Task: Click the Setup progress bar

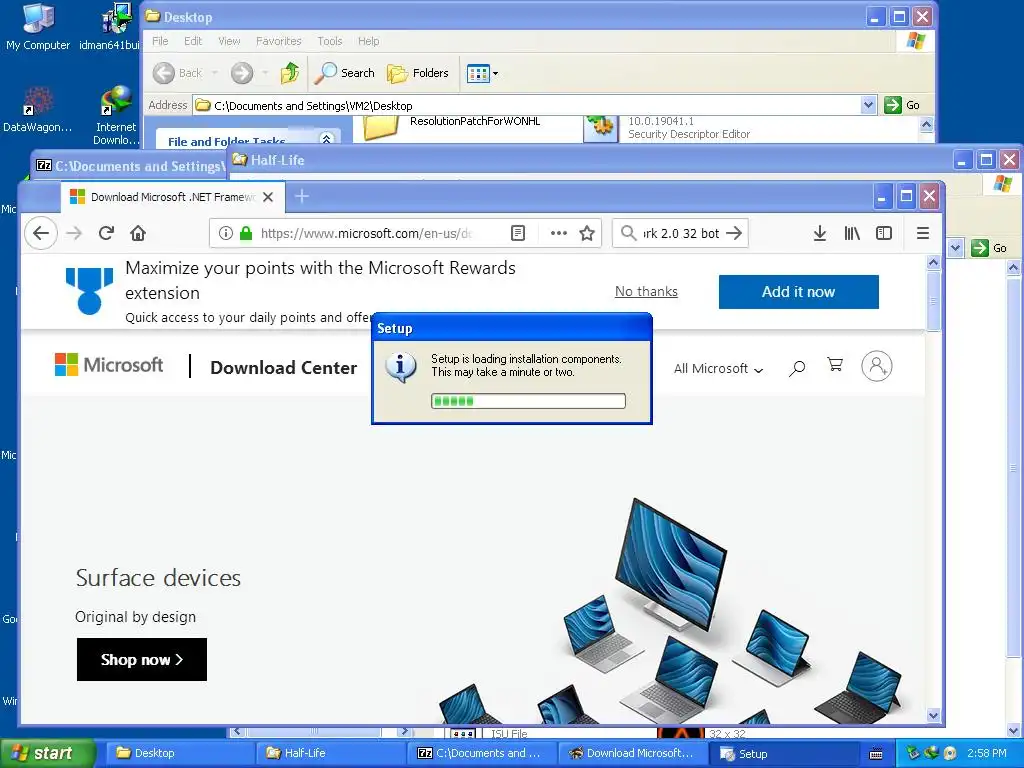Action: (x=528, y=401)
